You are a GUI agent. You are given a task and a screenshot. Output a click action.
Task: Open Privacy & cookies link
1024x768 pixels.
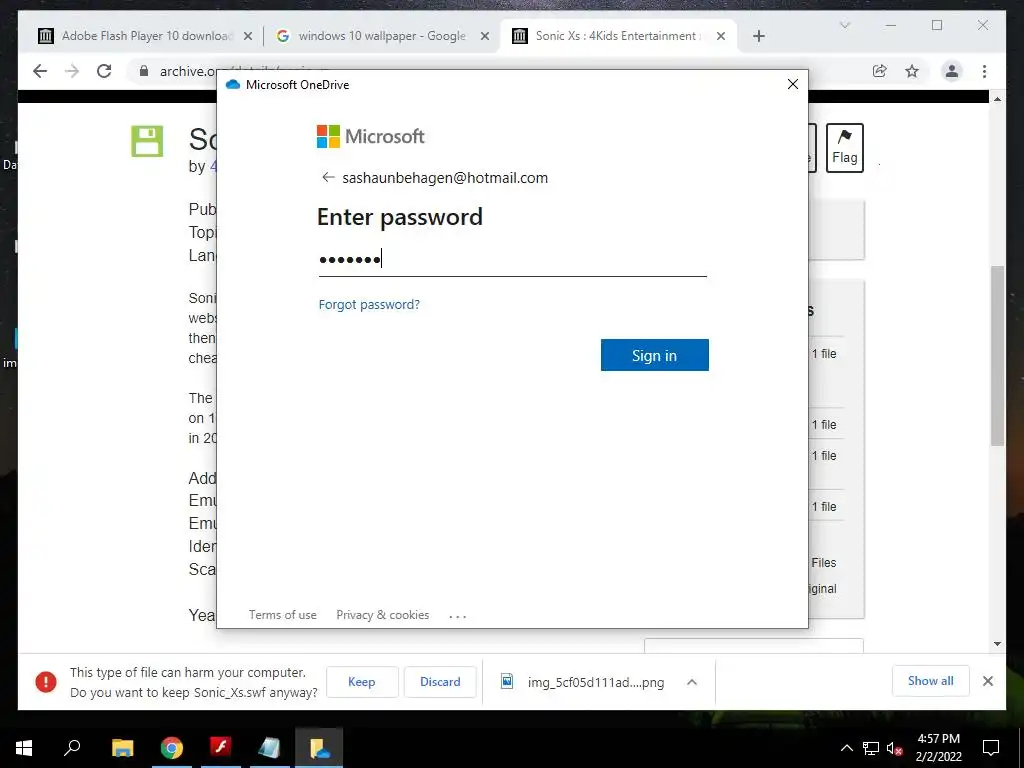pyautogui.click(x=383, y=615)
